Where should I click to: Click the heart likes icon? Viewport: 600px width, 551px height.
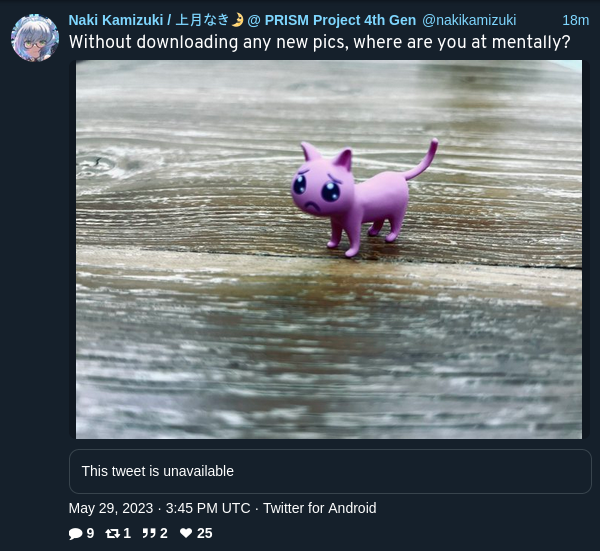coord(186,533)
